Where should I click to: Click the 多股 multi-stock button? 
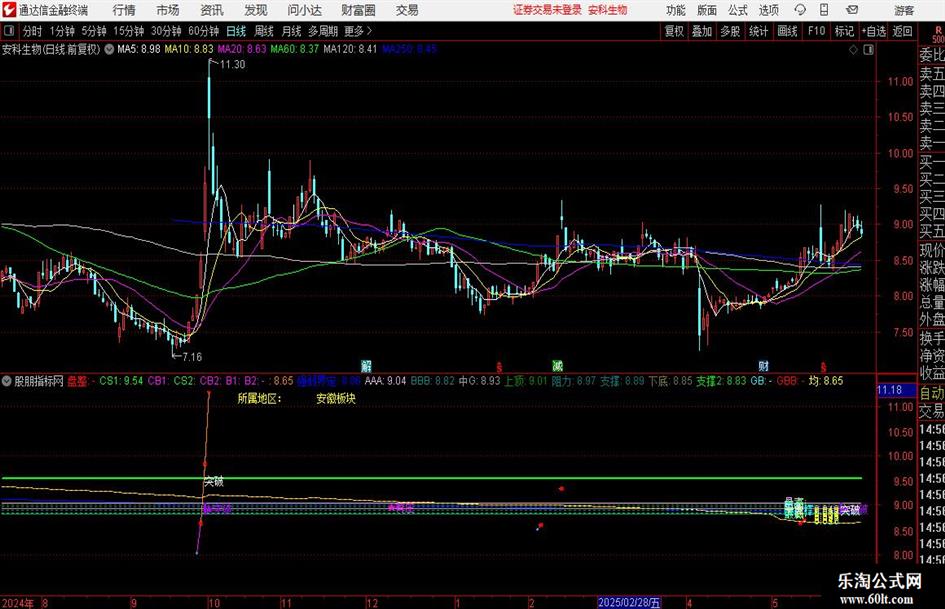[x=730, y=31]
